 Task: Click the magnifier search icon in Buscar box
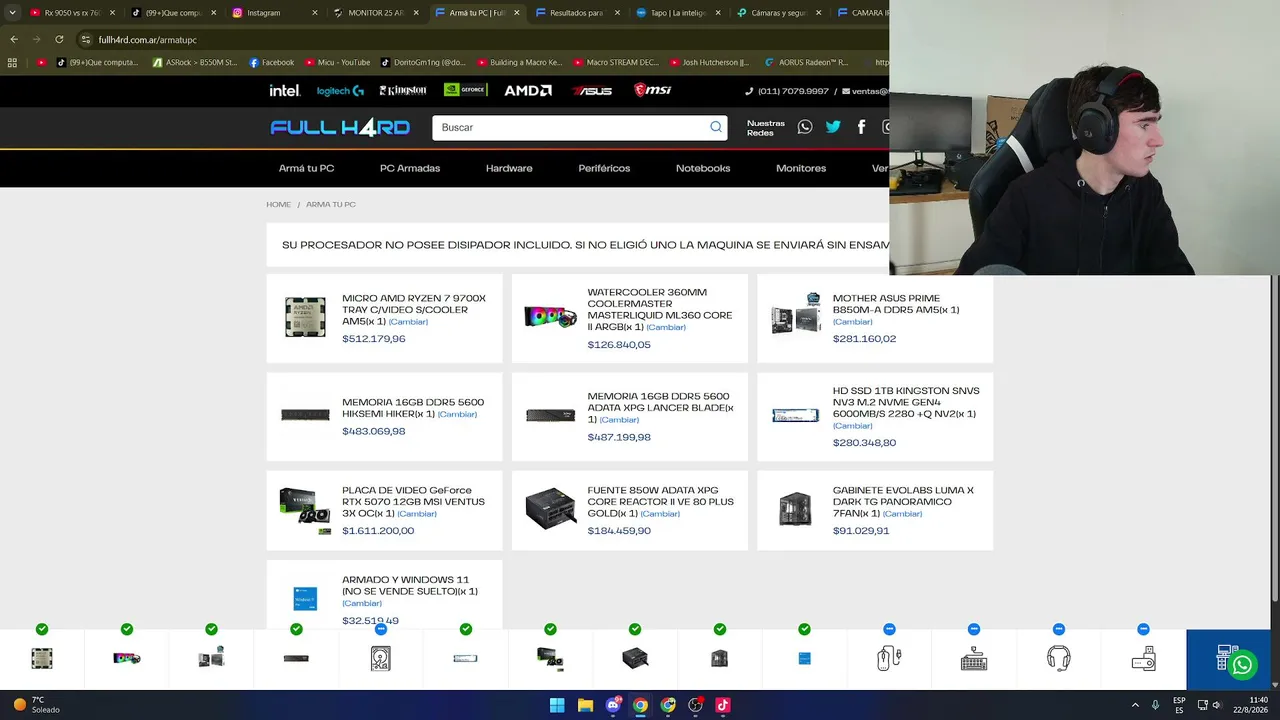click(x=715, y=127)
